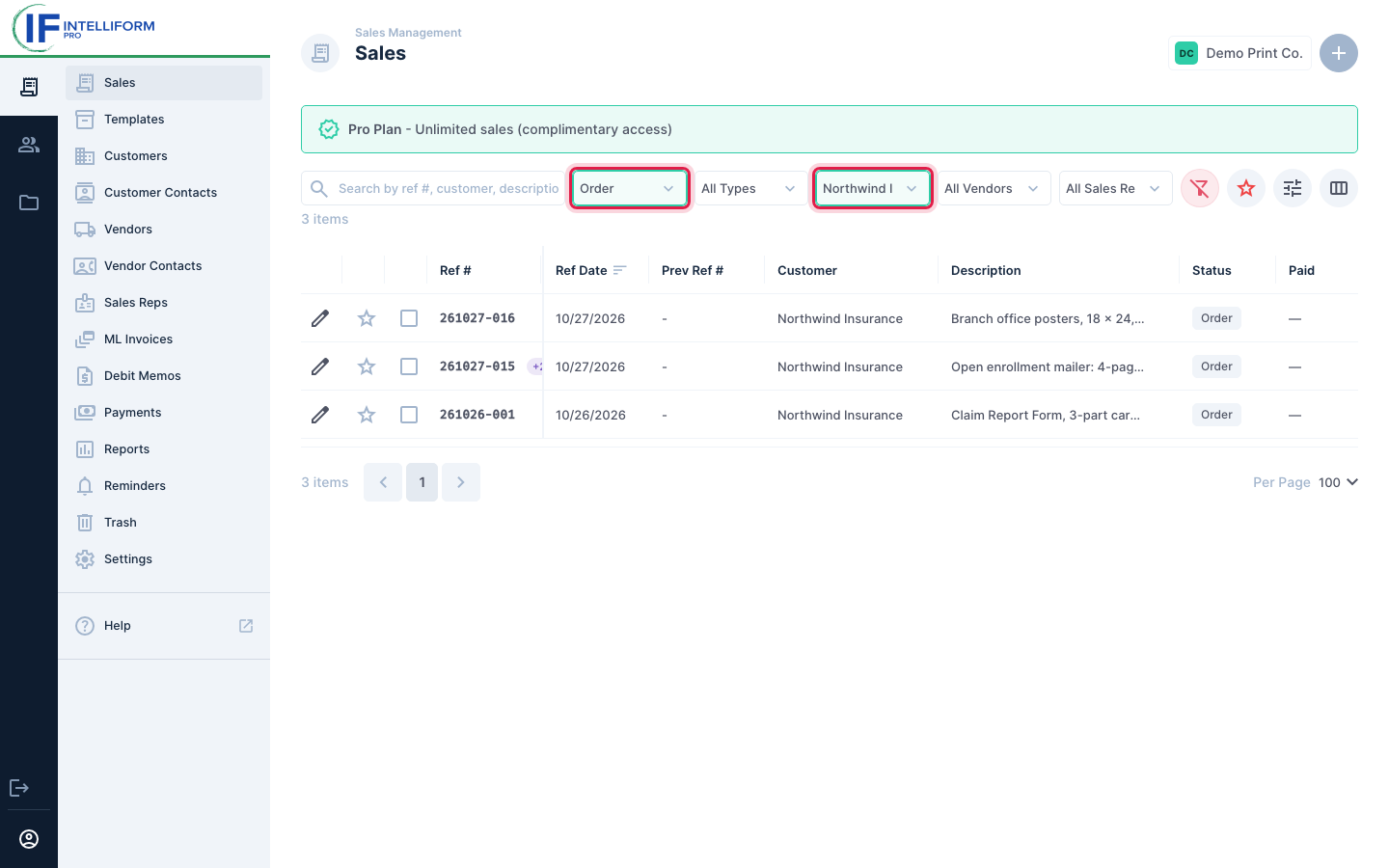Go to Templates in the sidebar
1389x868 pixels.
pos(164,120)
